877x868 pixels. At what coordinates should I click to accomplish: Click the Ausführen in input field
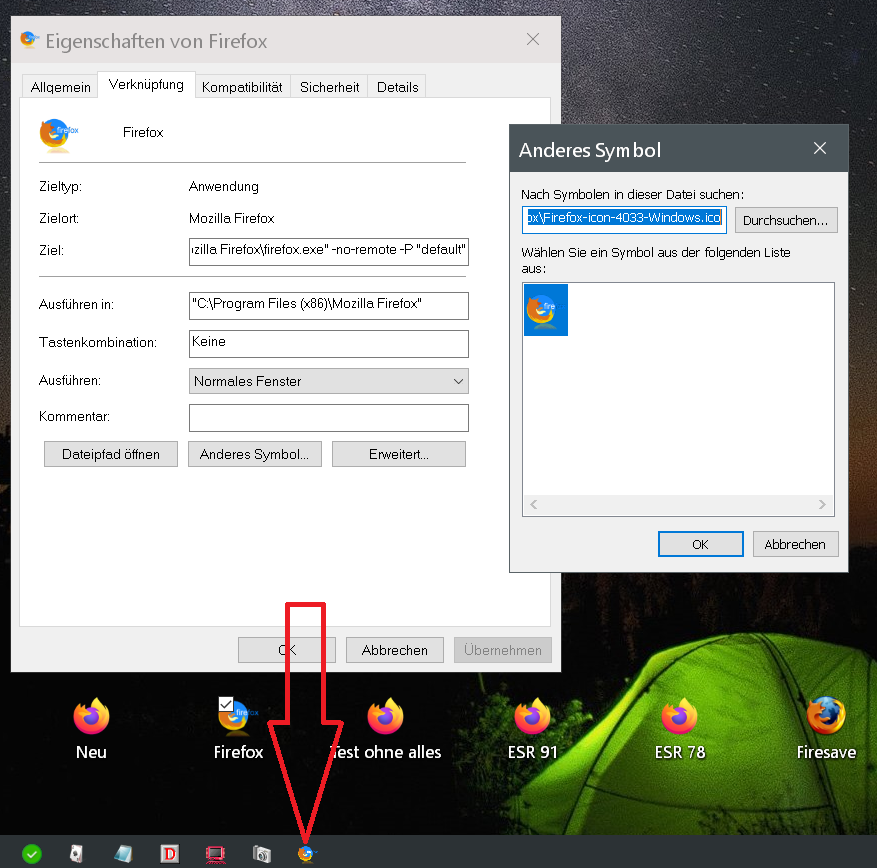point(329,305)
